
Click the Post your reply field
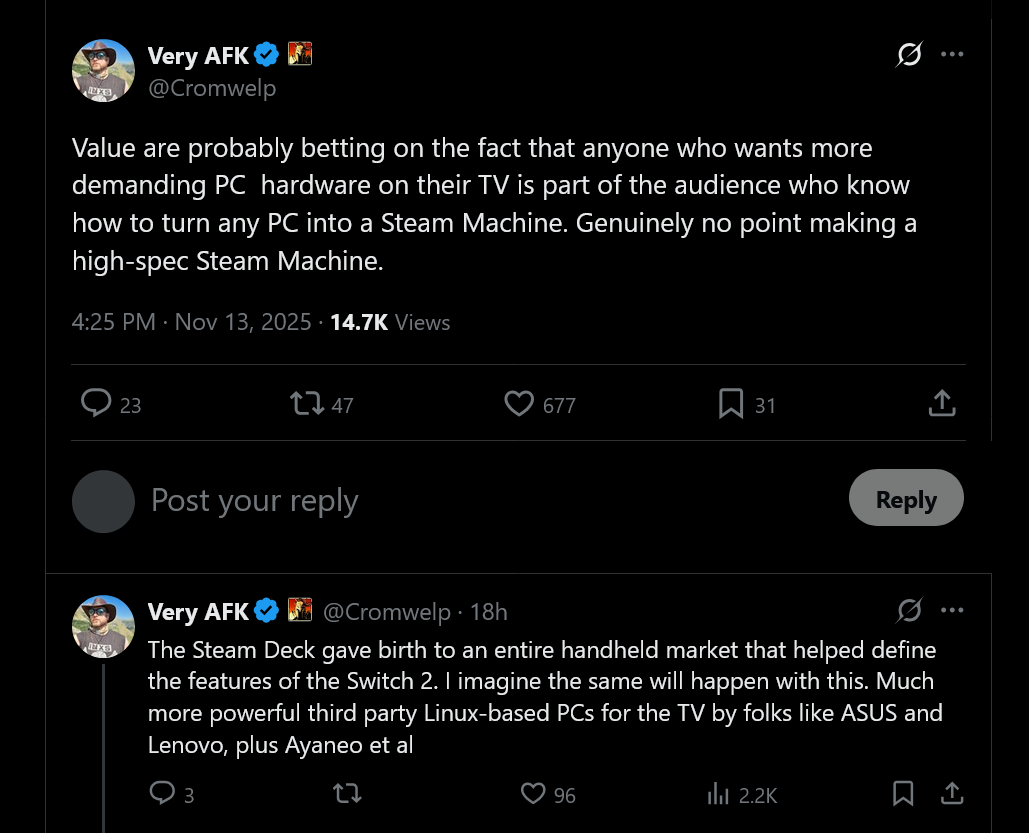tap(254, 499)
